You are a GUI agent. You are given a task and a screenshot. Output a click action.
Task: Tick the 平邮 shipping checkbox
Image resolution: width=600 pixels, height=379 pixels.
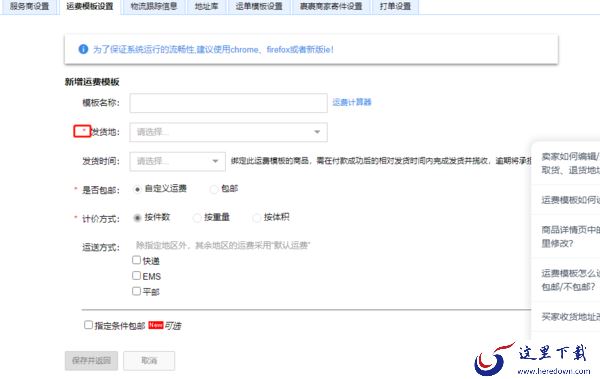[136, 291]
